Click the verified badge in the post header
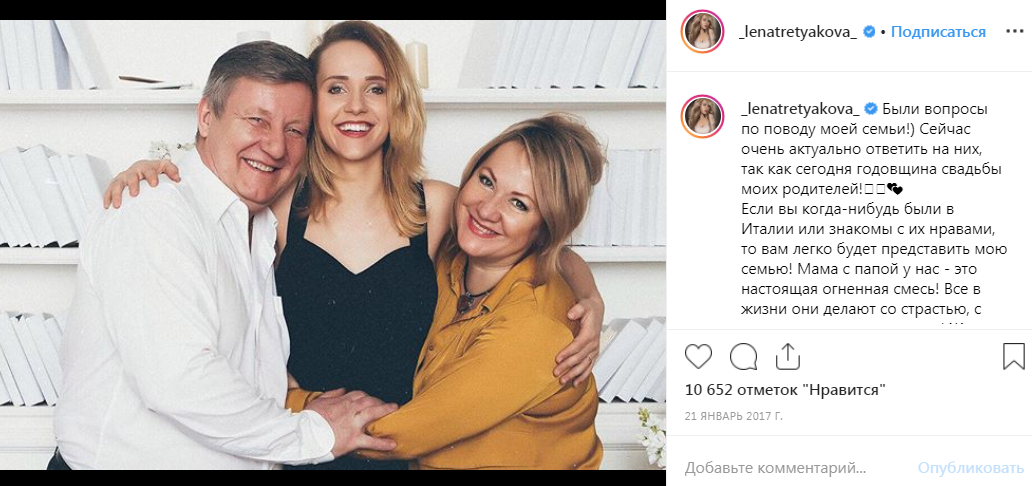1032x486 pixels. [870, 32]
